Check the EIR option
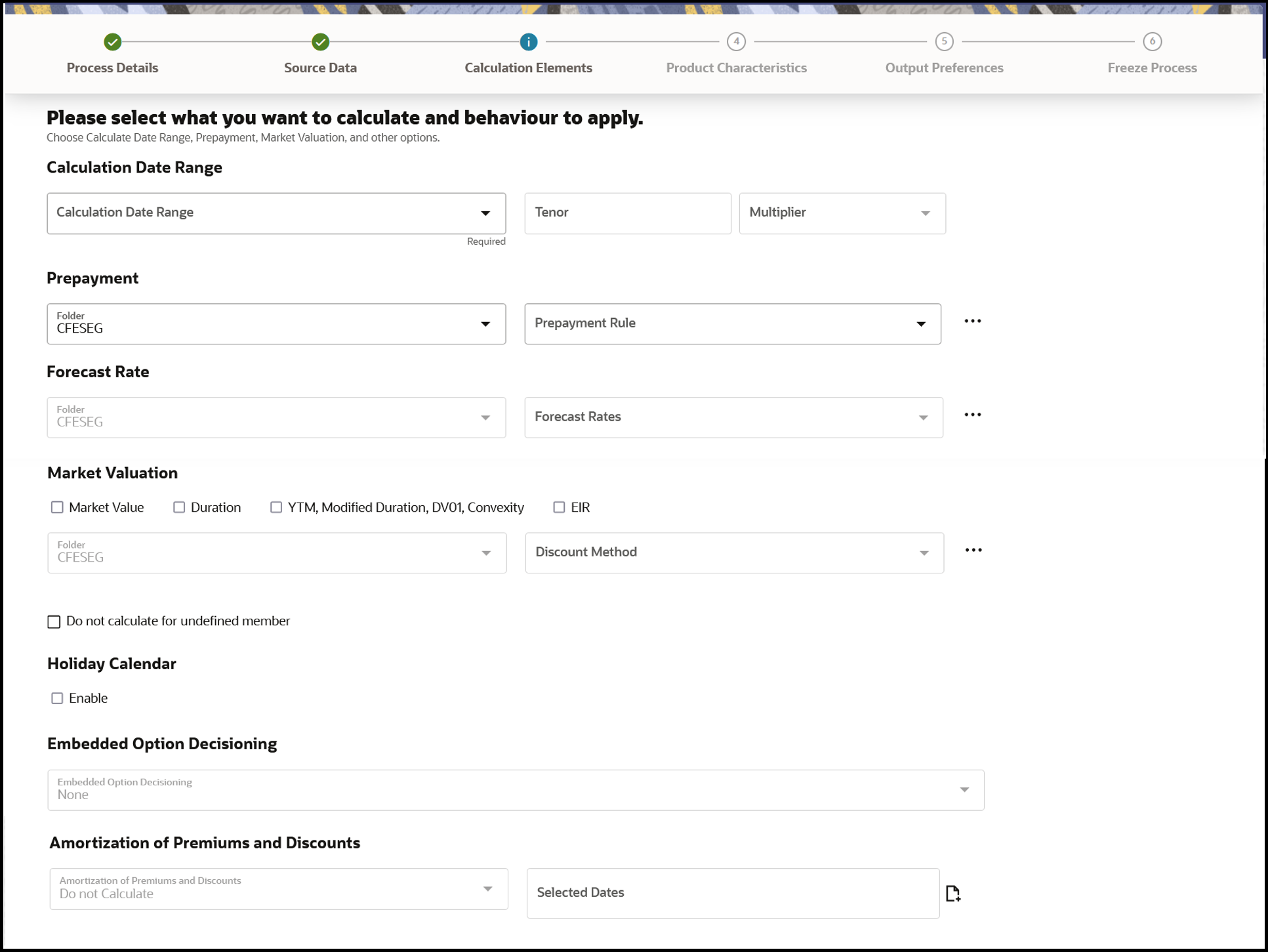This screenshot has width=1268, height=952. [559, 507]
